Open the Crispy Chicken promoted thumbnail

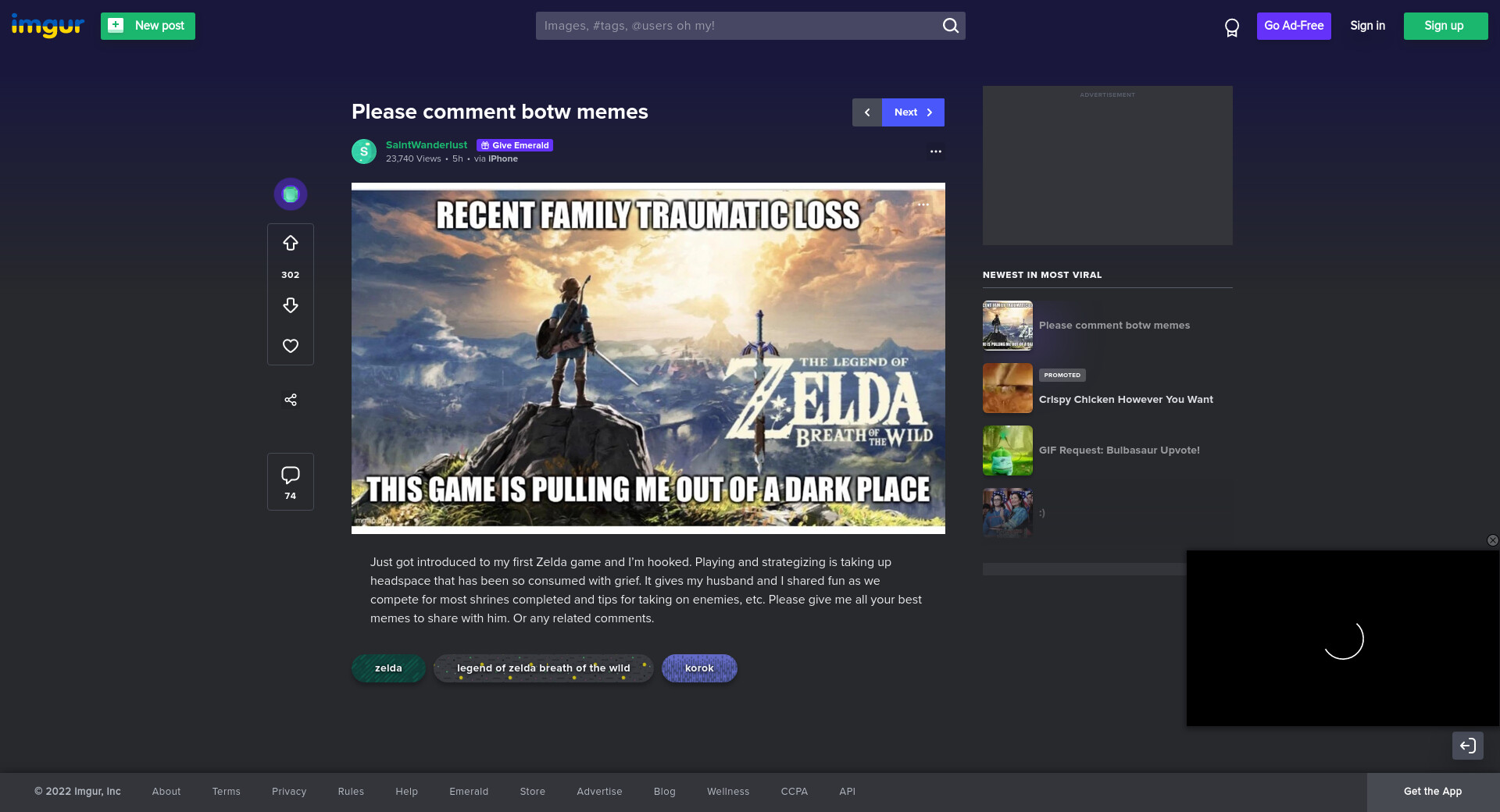click(x=1008, y=388)
